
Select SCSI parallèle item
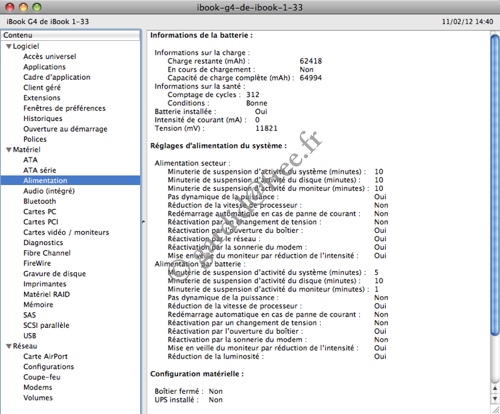(x=46, y=325)
